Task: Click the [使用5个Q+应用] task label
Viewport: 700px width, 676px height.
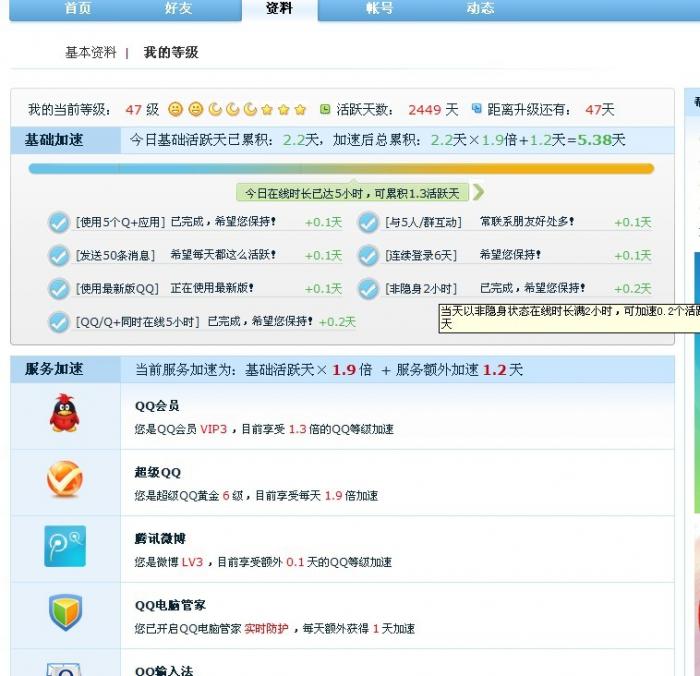Action: (x=121, y=222)
